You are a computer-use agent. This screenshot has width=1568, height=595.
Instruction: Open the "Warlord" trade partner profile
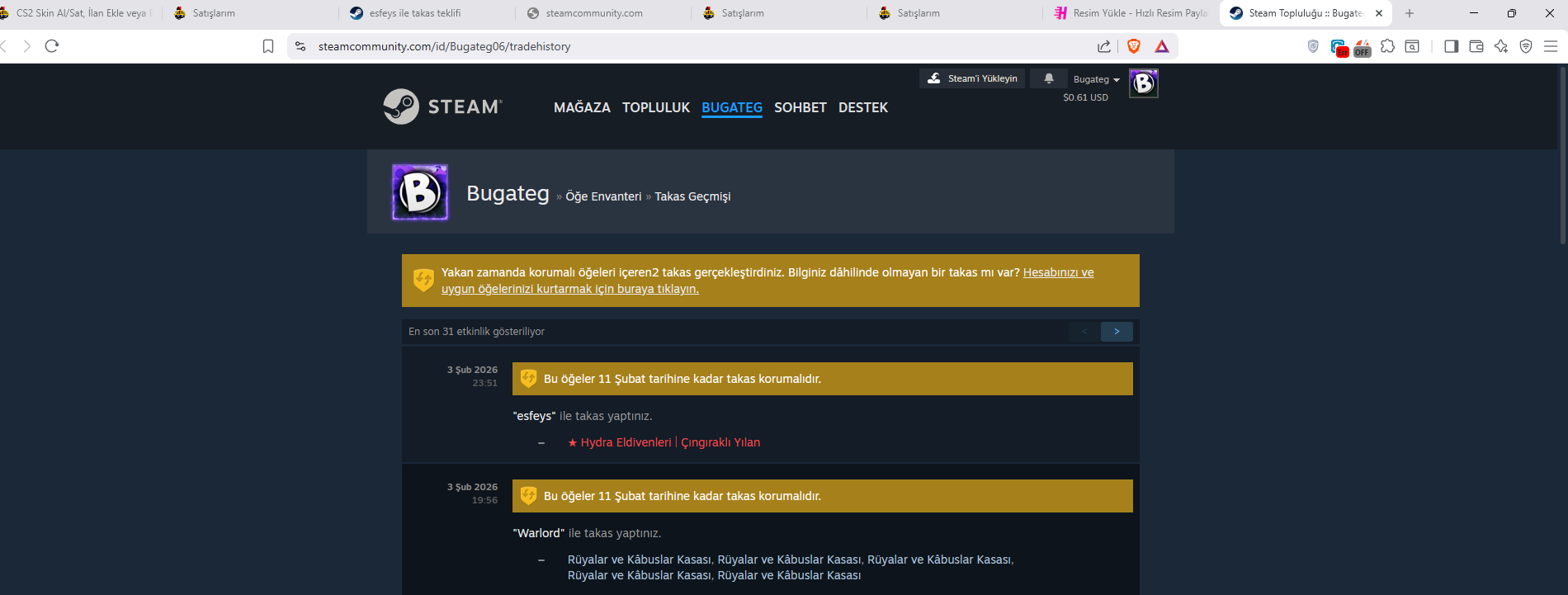[538, 533]
